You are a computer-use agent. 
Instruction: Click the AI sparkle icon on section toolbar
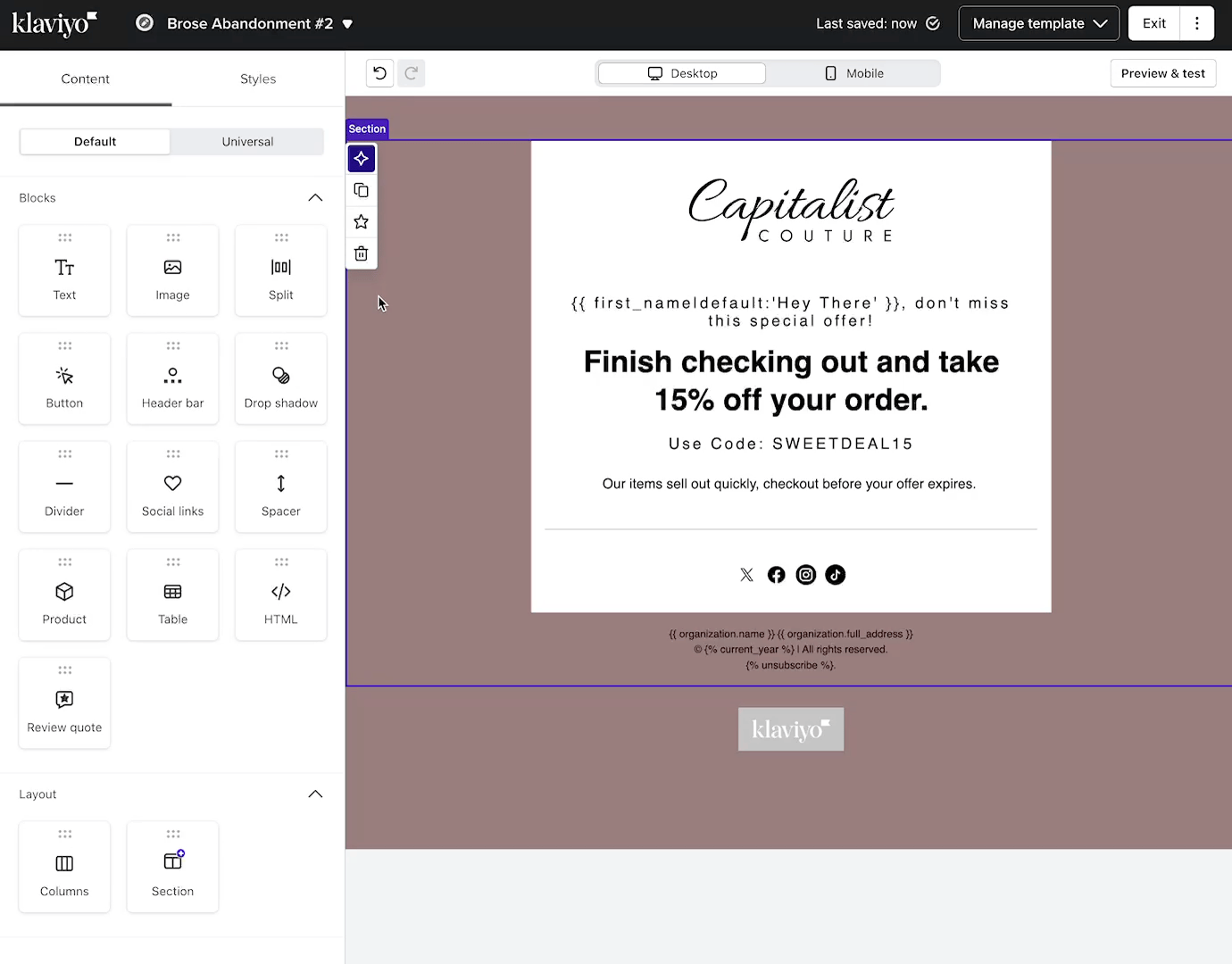pos(362,159)
